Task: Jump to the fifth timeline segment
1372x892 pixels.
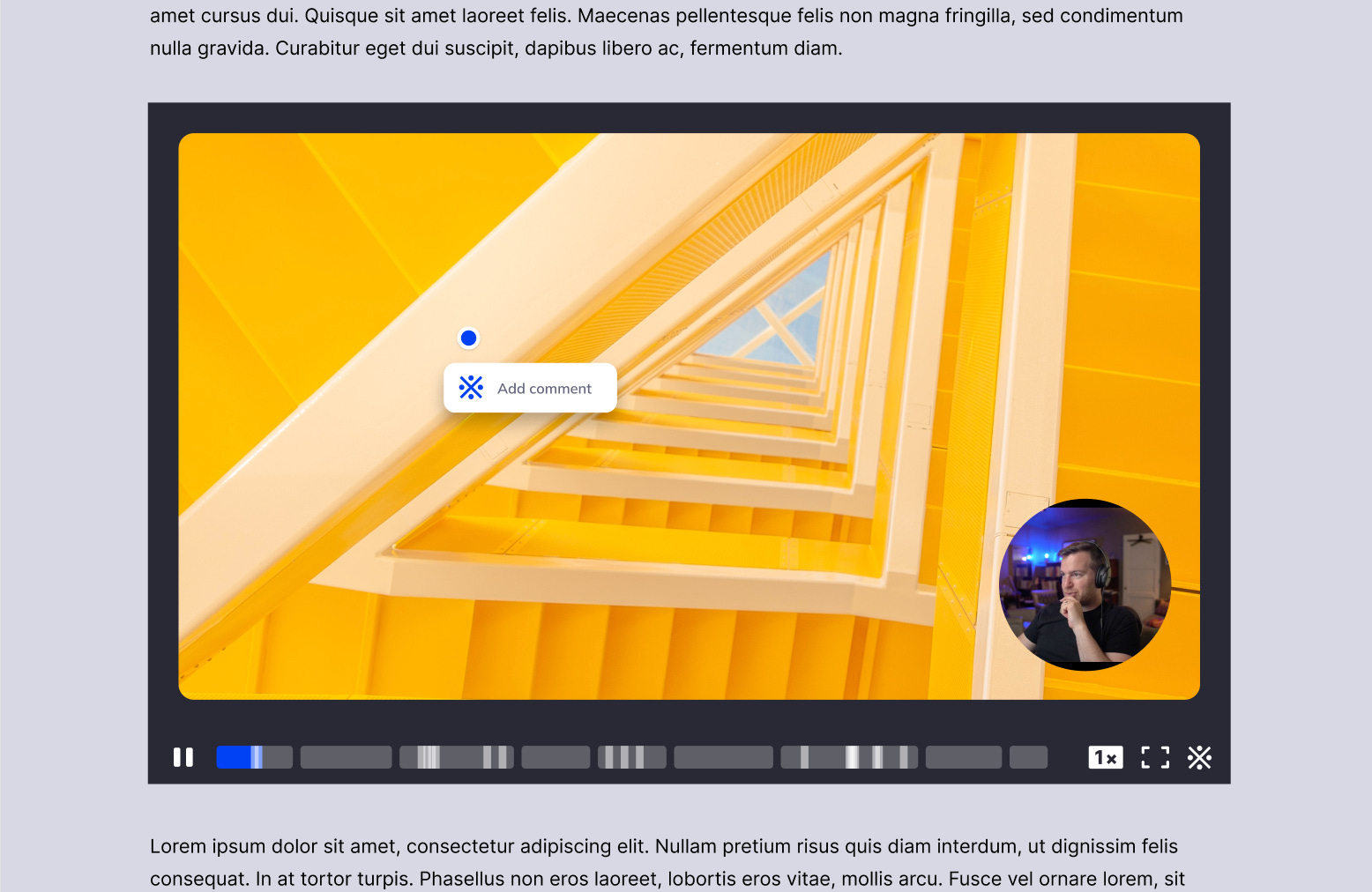Action: click(631, 757)
